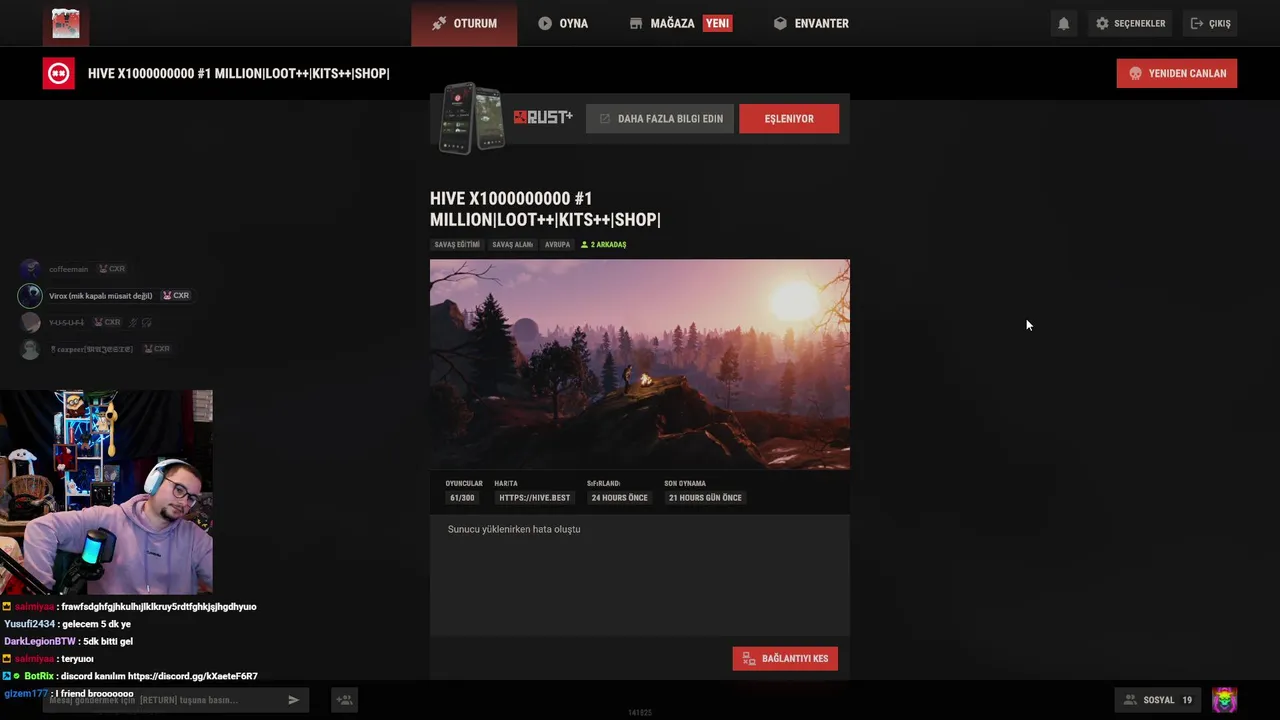The width and height of the screenshot is (1280, 720).
Task: Click the muted microphone icon for Y-U-S-U-F-I
Action: (131, 322)
